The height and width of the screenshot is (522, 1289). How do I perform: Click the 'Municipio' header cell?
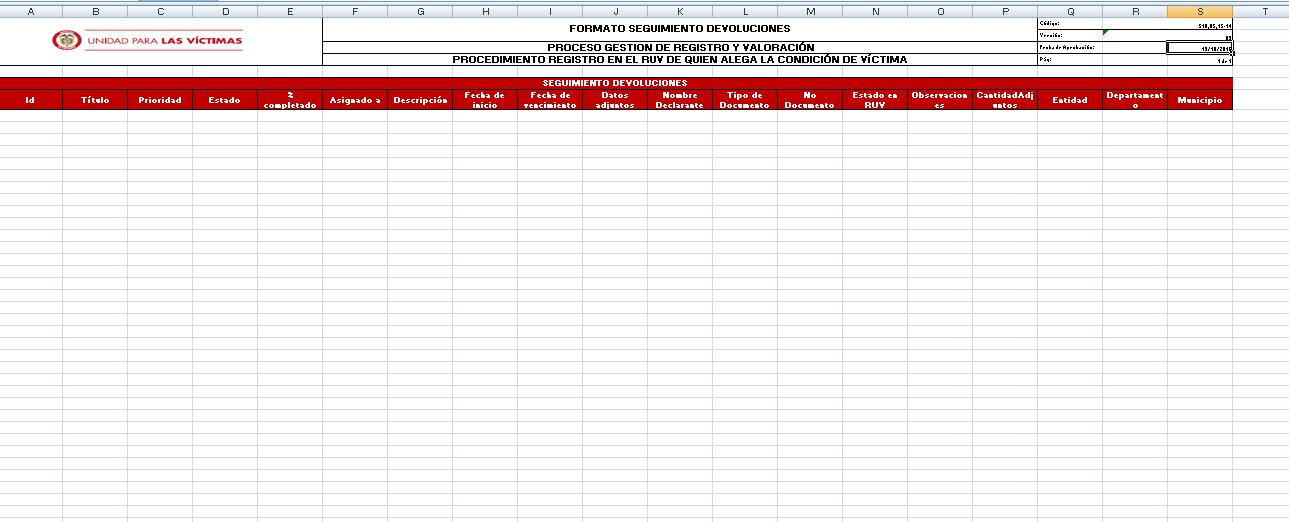(1200, 100)
